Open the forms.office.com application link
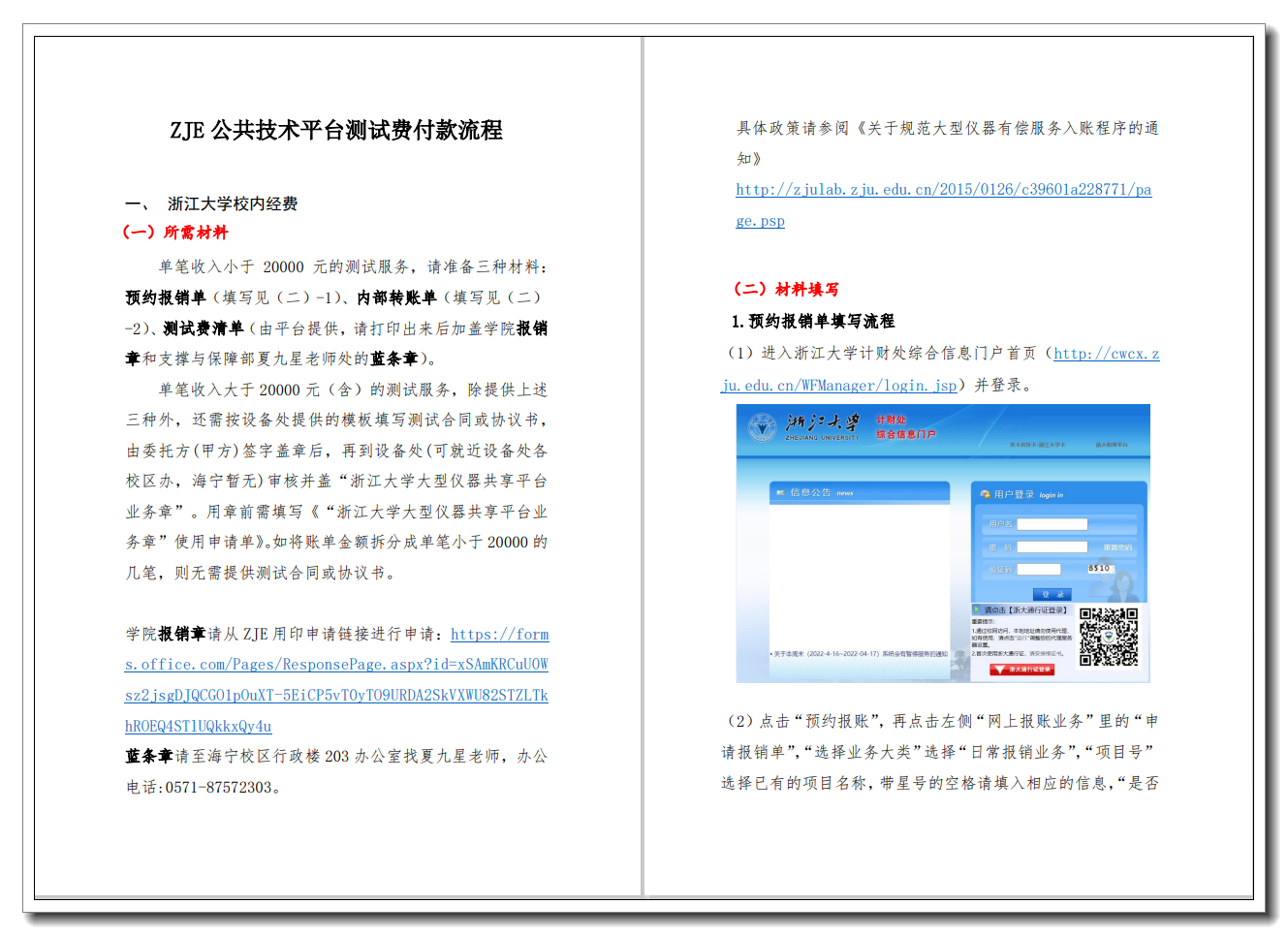Image resolution: width=1288 pixels, height=936 pixels. click(336, 680)
